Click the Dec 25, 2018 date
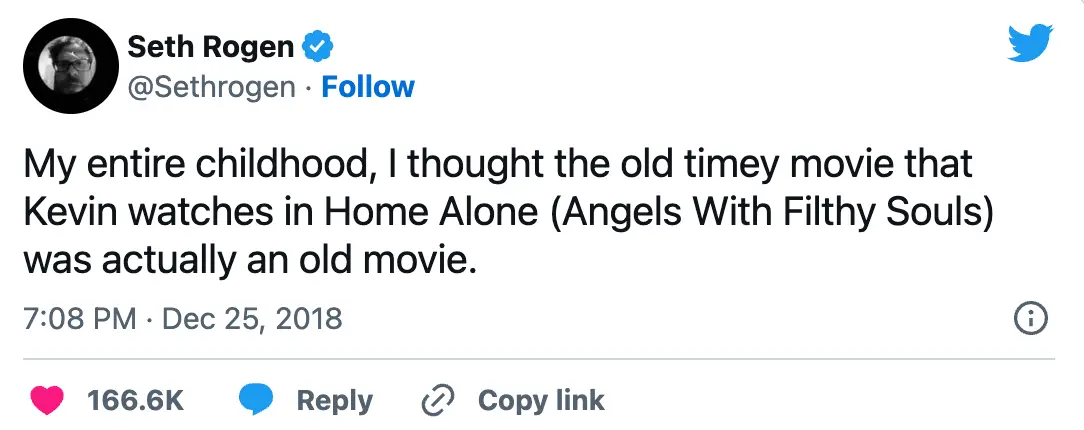1084x430 pixels. (x=251, y=319)
